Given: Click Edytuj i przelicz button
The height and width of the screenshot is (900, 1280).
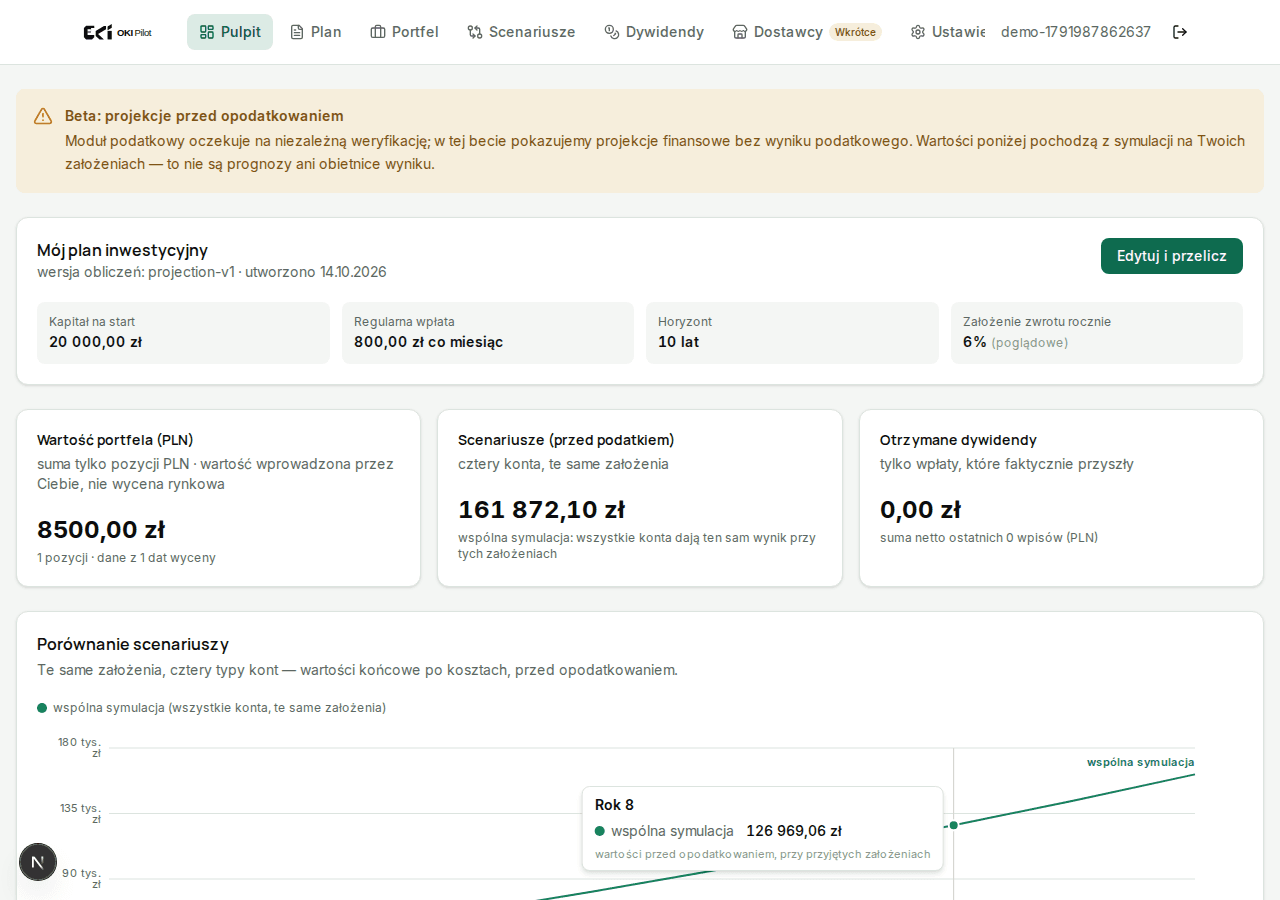Looking at the screenshot, I should click(x=1172, y=256).
